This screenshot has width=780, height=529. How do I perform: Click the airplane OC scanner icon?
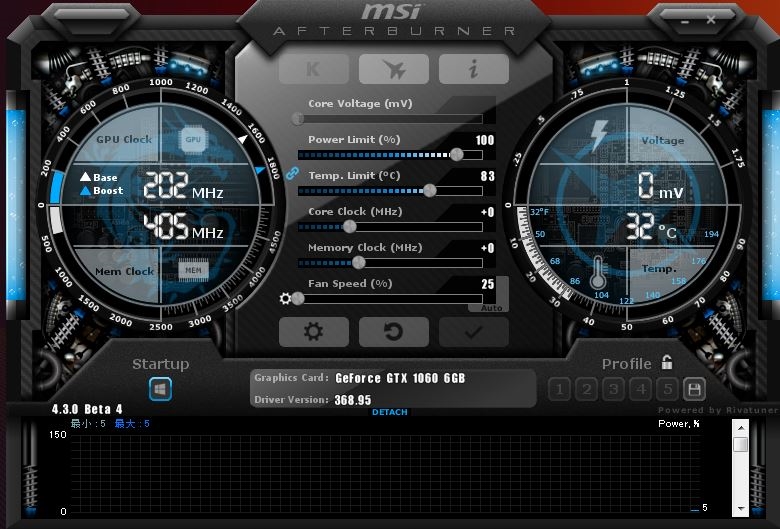point(393,69)
